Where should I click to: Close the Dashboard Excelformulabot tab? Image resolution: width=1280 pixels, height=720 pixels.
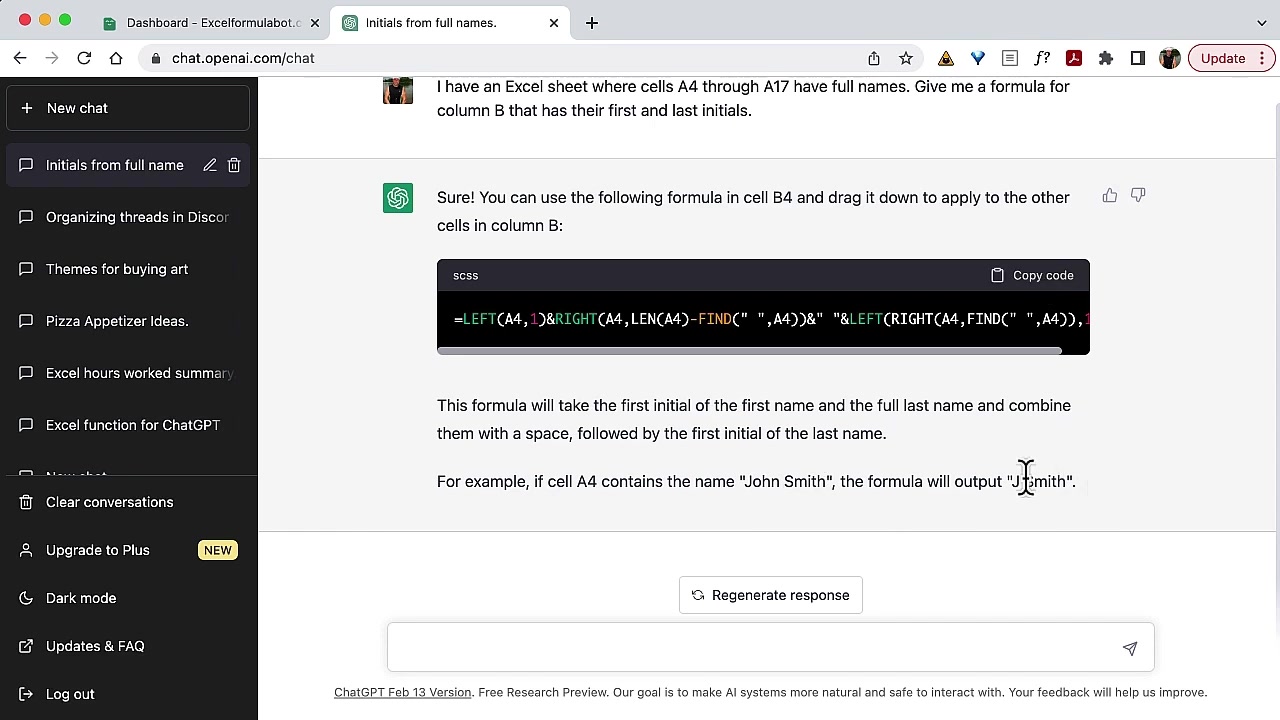point(315,22)
